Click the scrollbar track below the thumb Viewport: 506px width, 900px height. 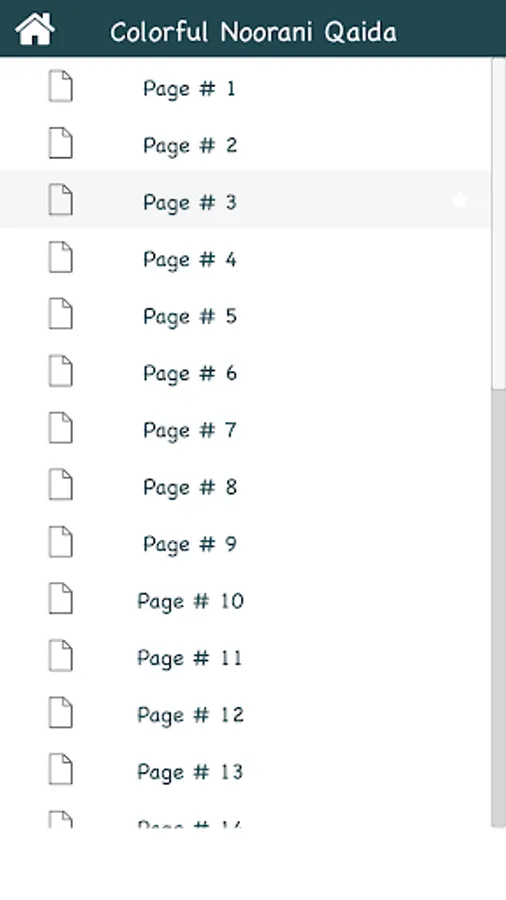pos(498,608)
